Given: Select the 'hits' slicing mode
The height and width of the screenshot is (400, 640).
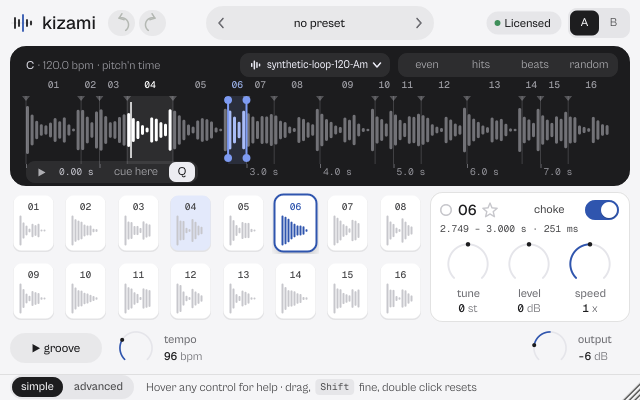Looking at the screenshot, I should coord(480,64).
